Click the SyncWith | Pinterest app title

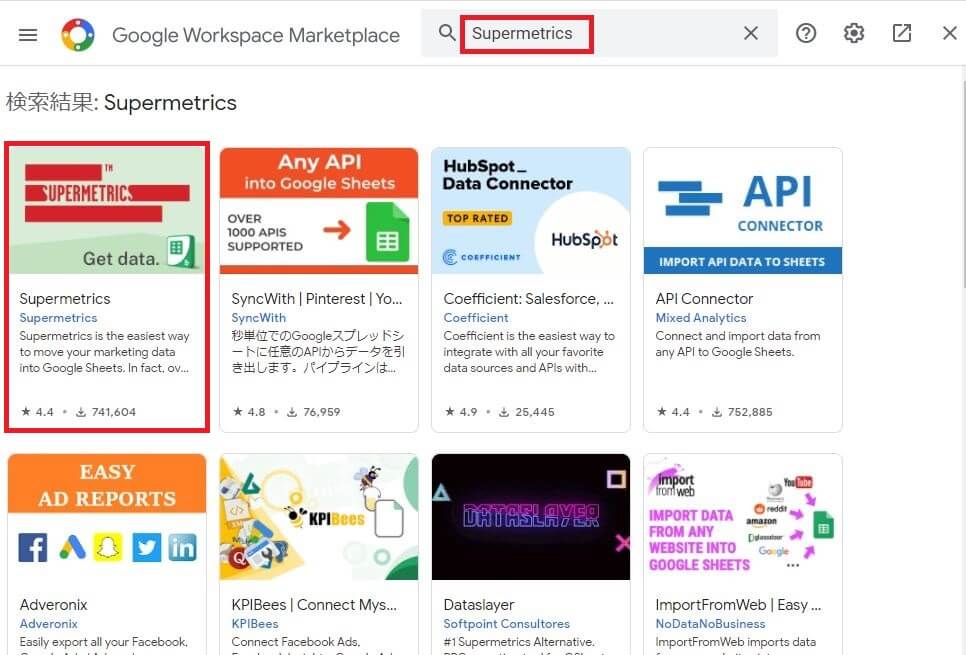pos(317,299)
